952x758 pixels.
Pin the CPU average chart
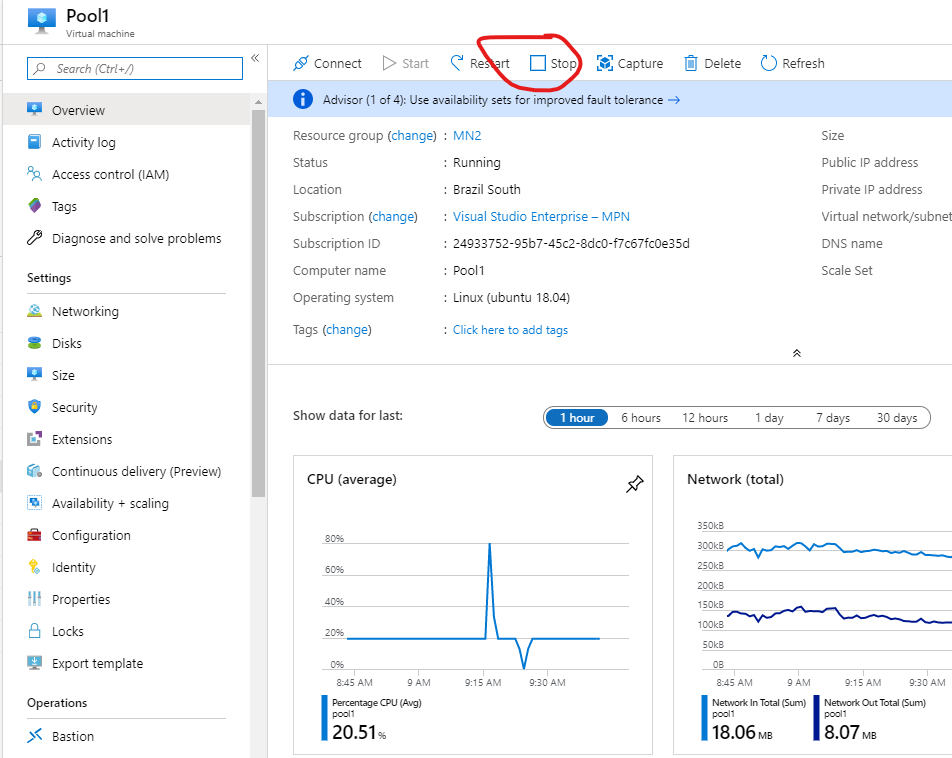click(x=634, y=485)
